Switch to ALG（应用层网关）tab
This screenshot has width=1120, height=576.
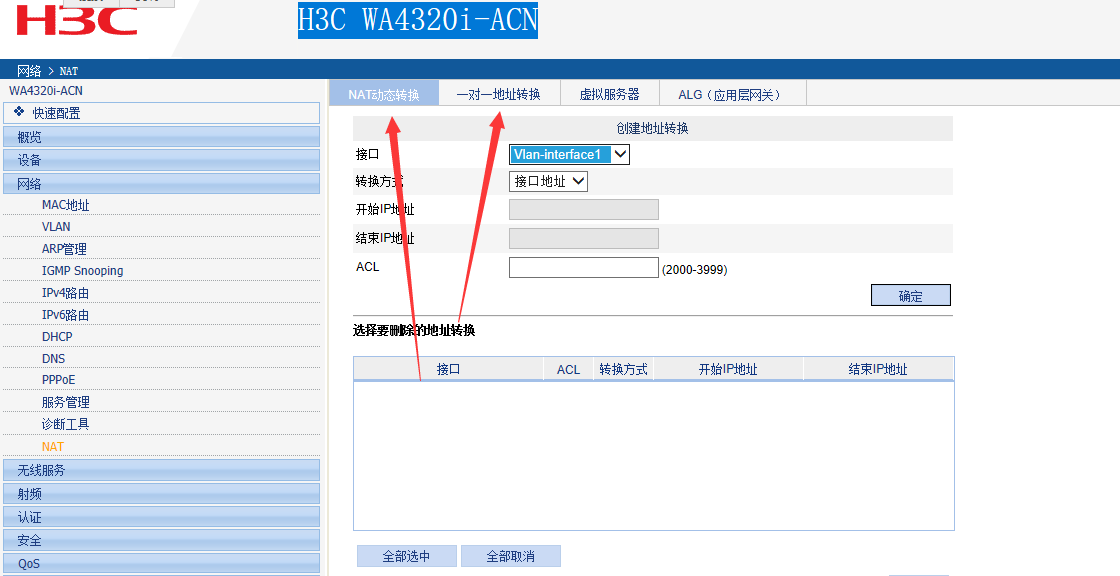tap(732, 94)
